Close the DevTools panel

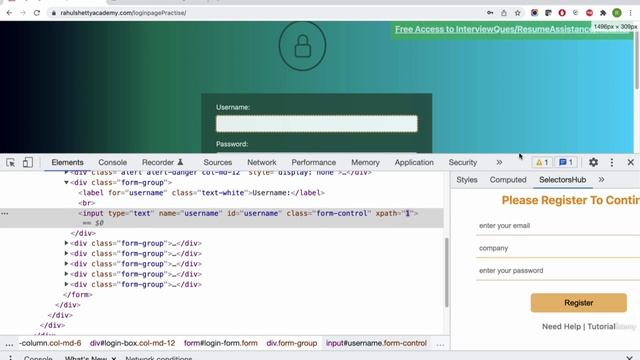(631, 162)
